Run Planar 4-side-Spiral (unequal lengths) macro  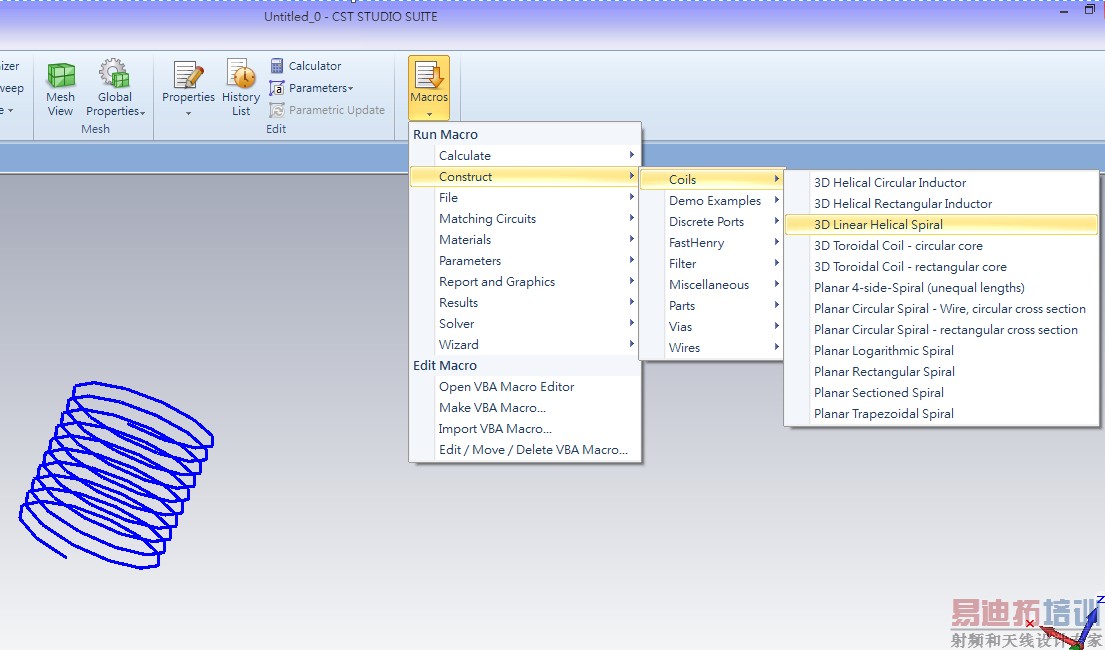(x=942, y=288)
